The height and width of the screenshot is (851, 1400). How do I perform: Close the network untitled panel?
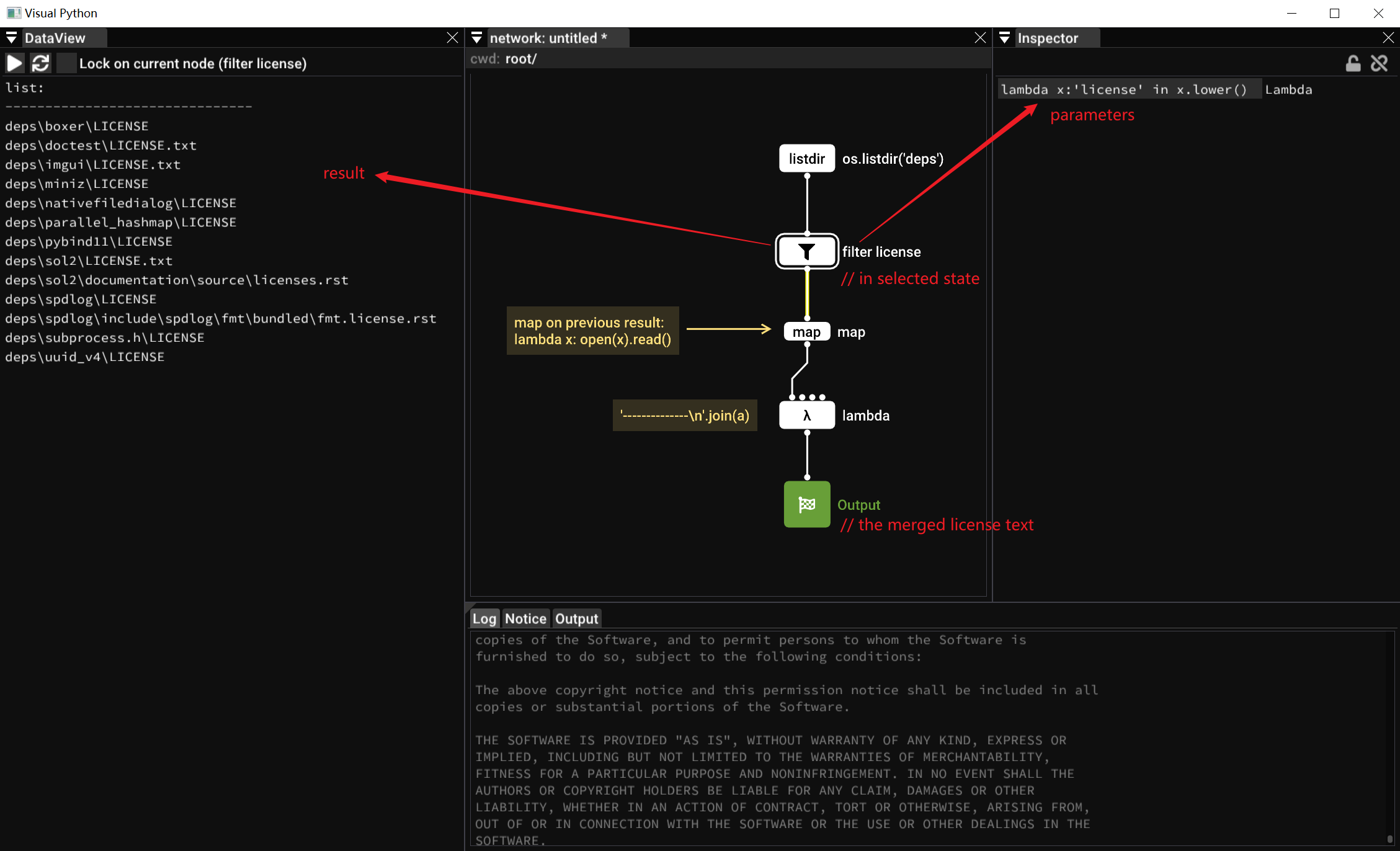pos(980,38)
